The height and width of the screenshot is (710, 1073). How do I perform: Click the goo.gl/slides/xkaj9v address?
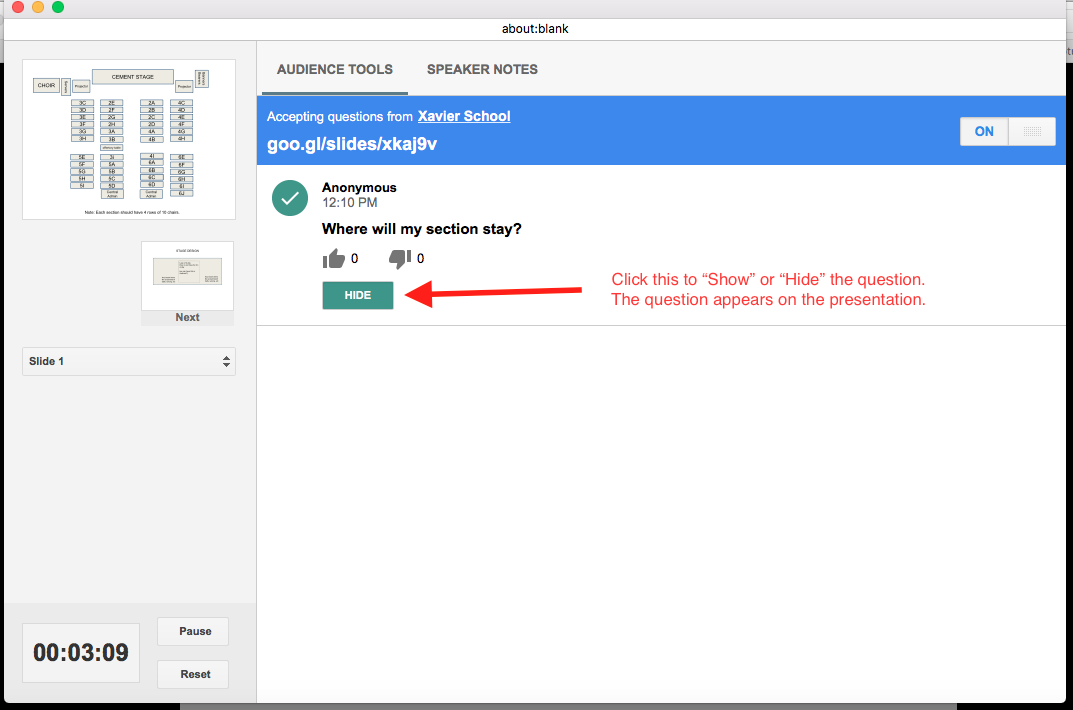tap(351, 144)
